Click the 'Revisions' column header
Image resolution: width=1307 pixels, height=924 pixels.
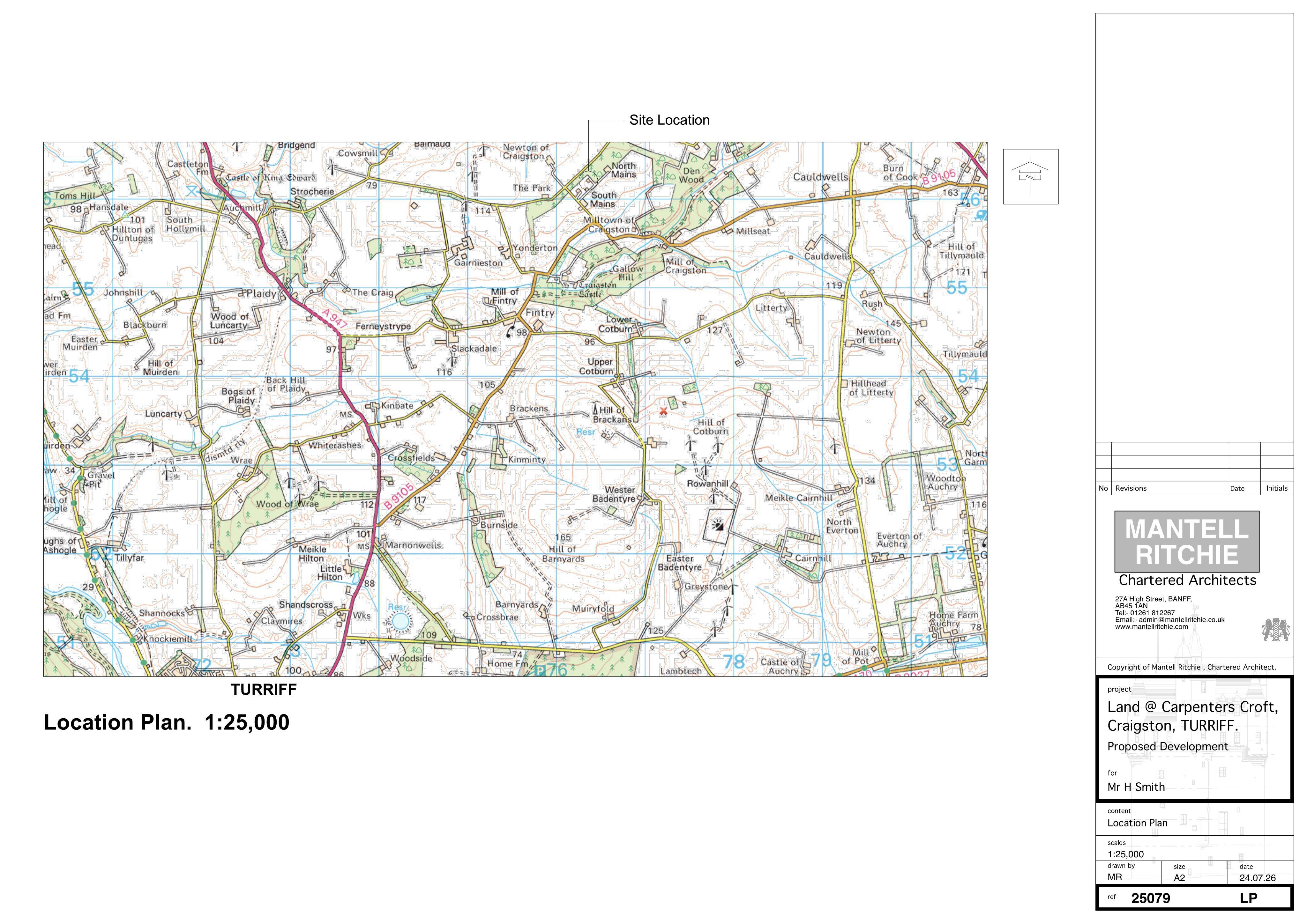[1131, 488]
